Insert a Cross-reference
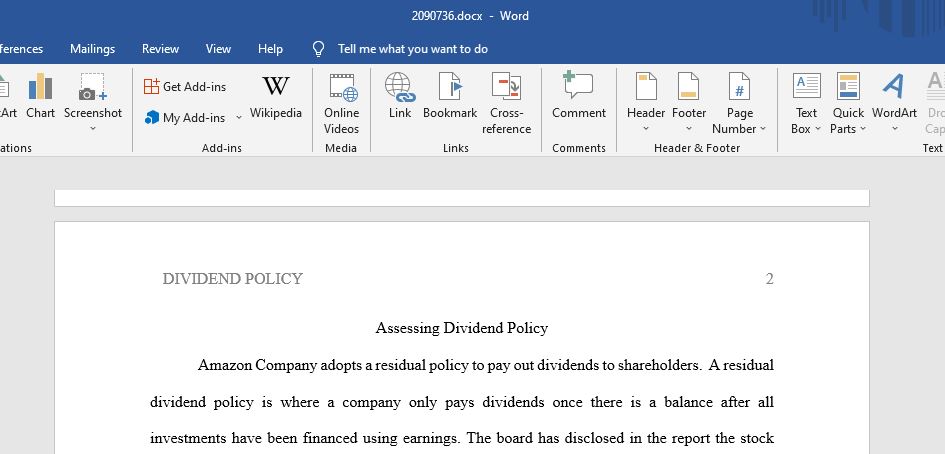 tap(506, 104)
